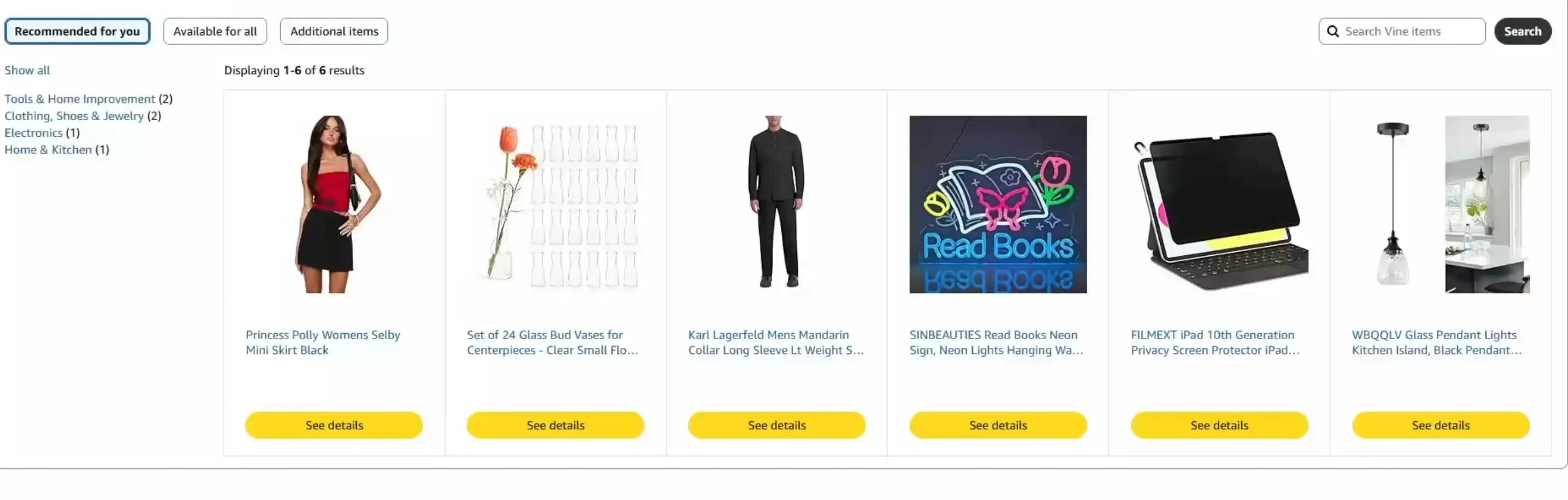The width and height of the screenshot is (1568, 500).
Task: Filter by Home & Kitchen category
Action: point(48,150)
